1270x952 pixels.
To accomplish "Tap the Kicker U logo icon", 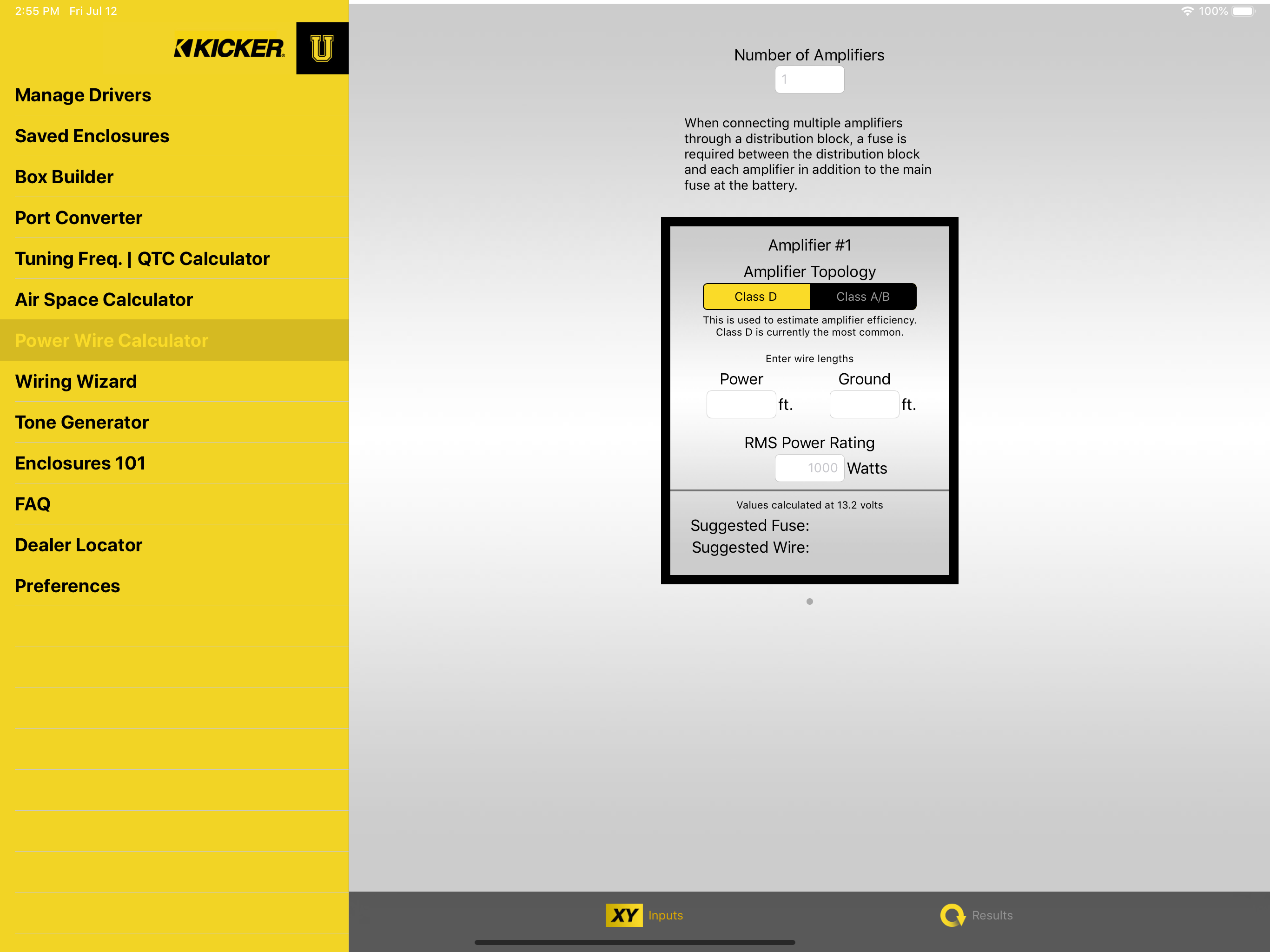I will (322, 48).
